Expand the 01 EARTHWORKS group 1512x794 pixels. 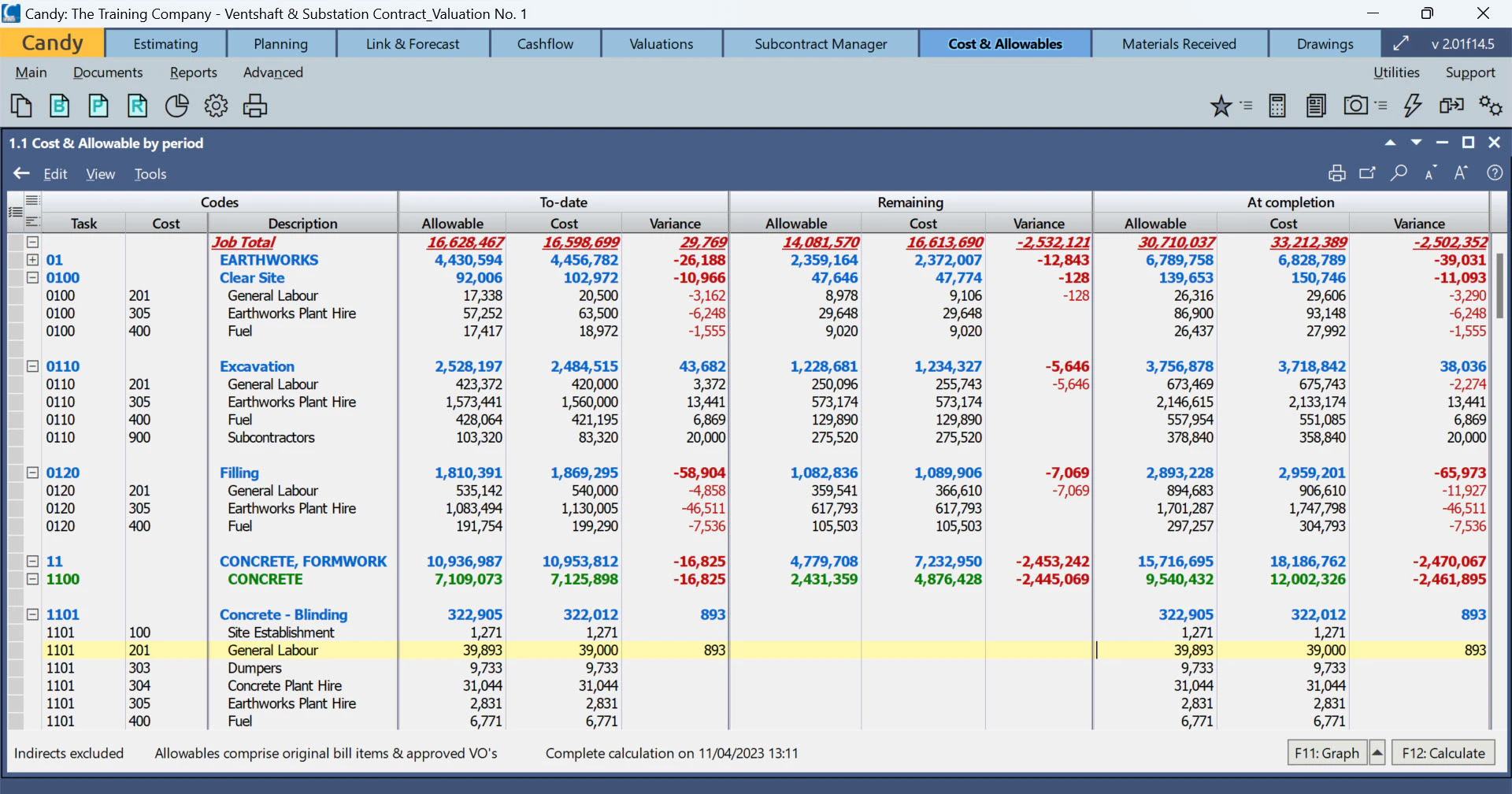click(32, 260)
